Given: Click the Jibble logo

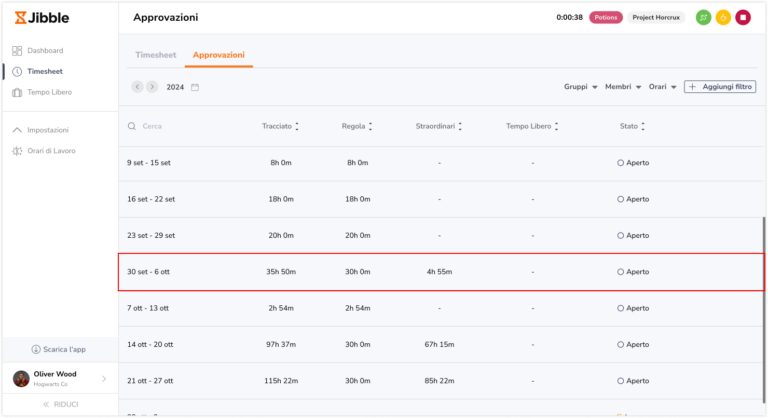Looking at the screenshot, I should pos(42,18).
